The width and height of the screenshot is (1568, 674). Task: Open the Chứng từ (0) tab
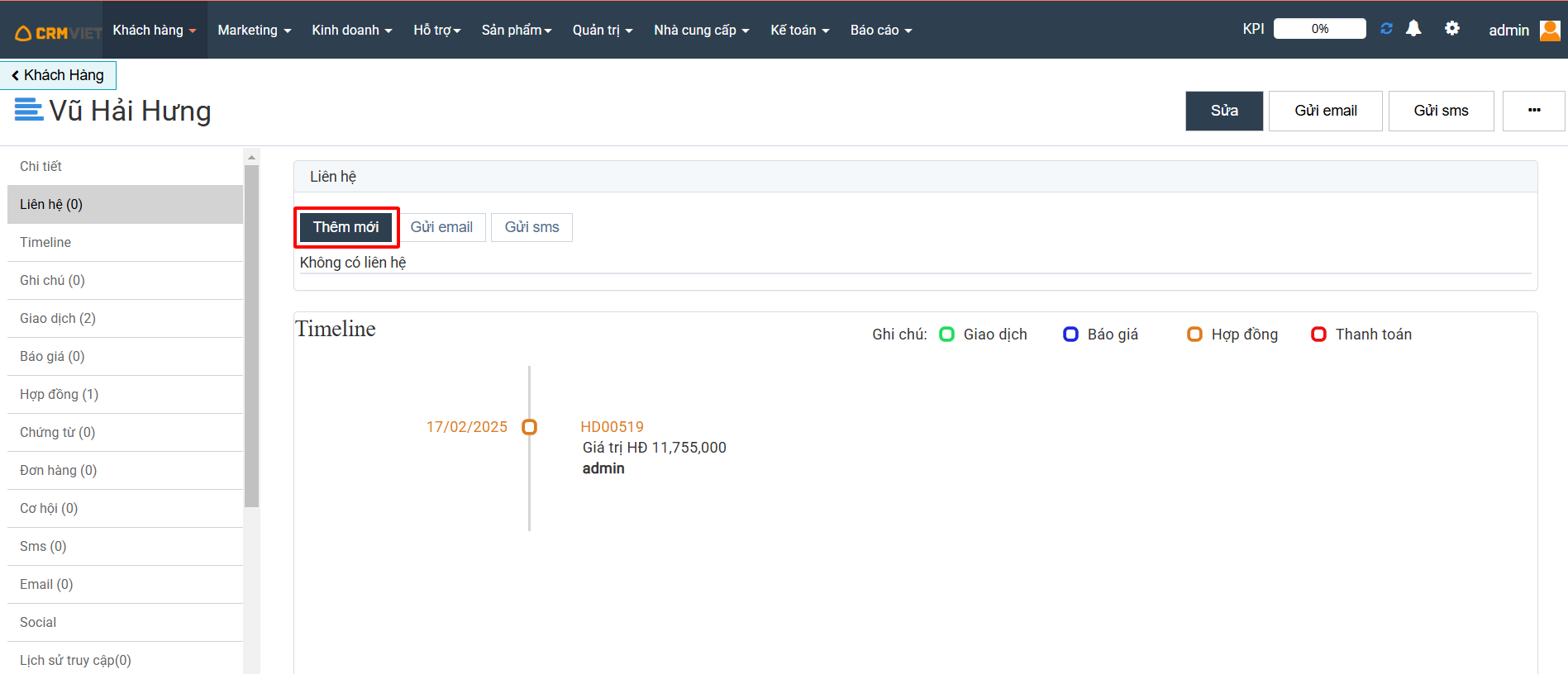point(125,432)
